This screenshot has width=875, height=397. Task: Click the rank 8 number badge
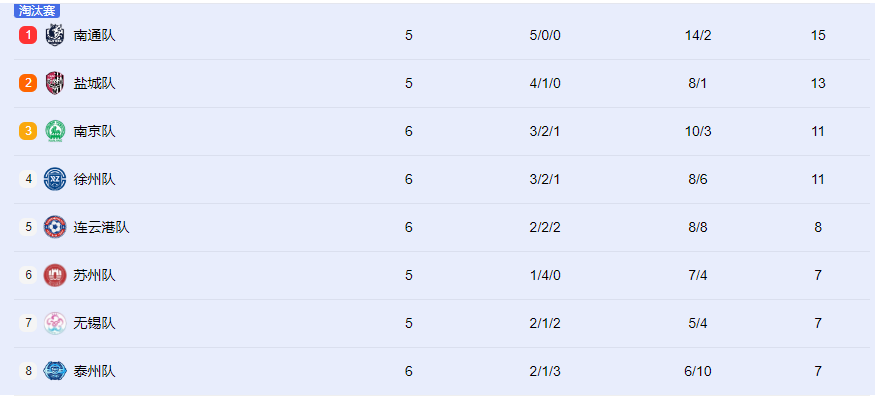click(28, 371)
